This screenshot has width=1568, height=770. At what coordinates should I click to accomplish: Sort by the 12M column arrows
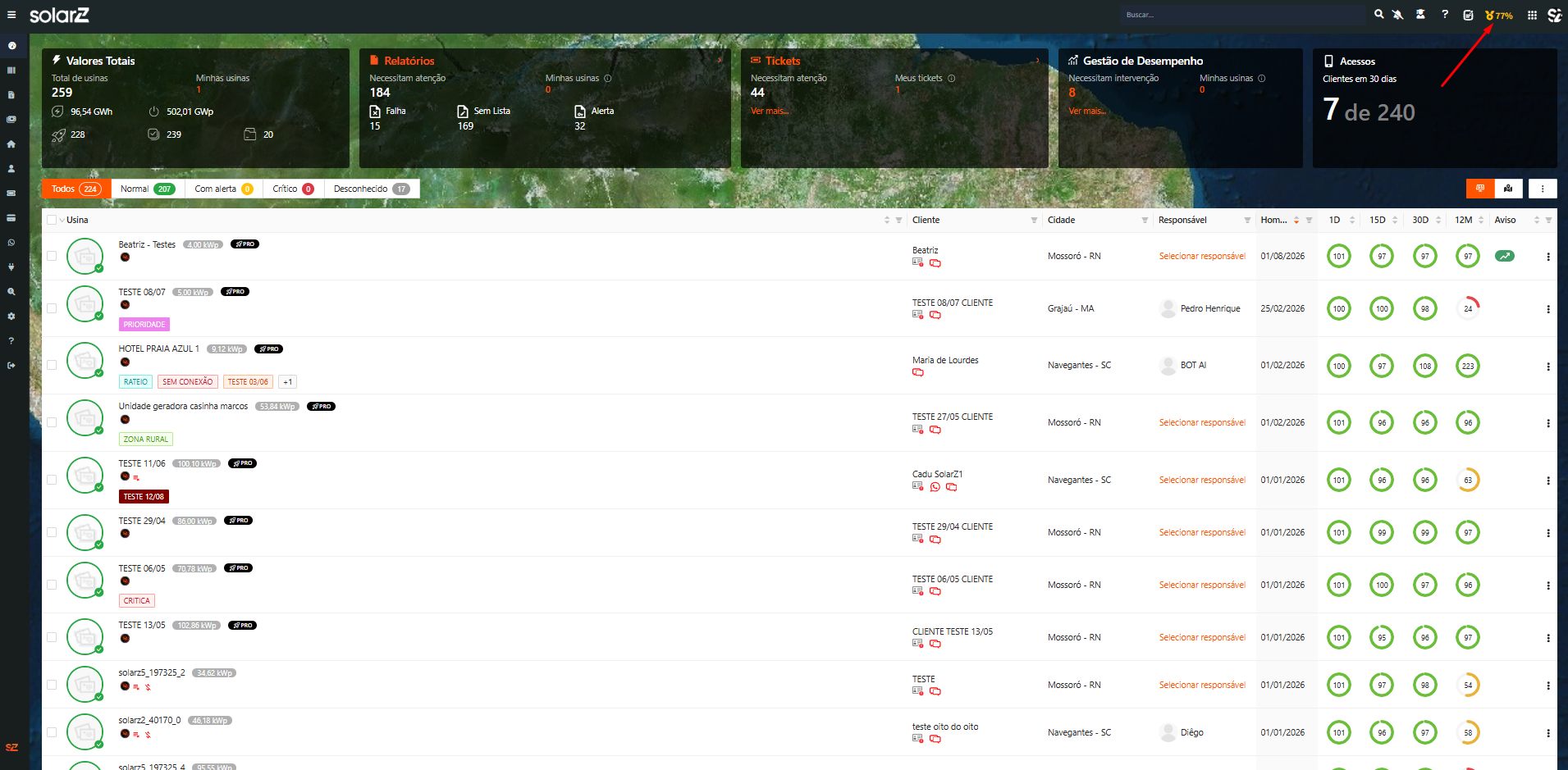point(1481,220)
